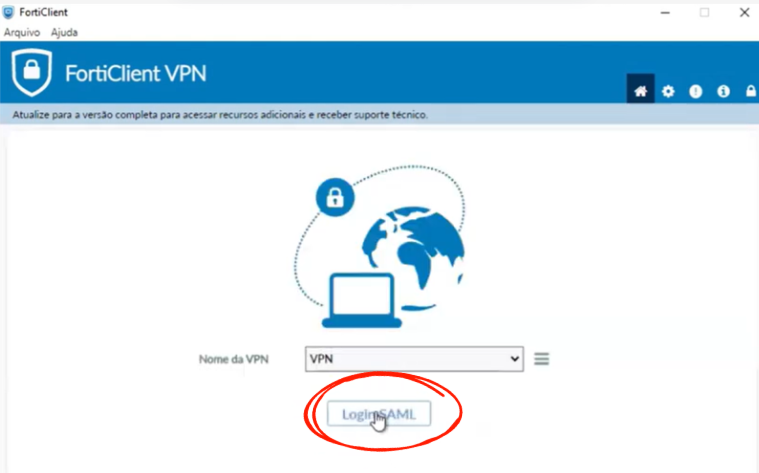Viewport: 759px width, 473px height.
Task: Click the FortiClient shield logo
Action: click(32, 72)
